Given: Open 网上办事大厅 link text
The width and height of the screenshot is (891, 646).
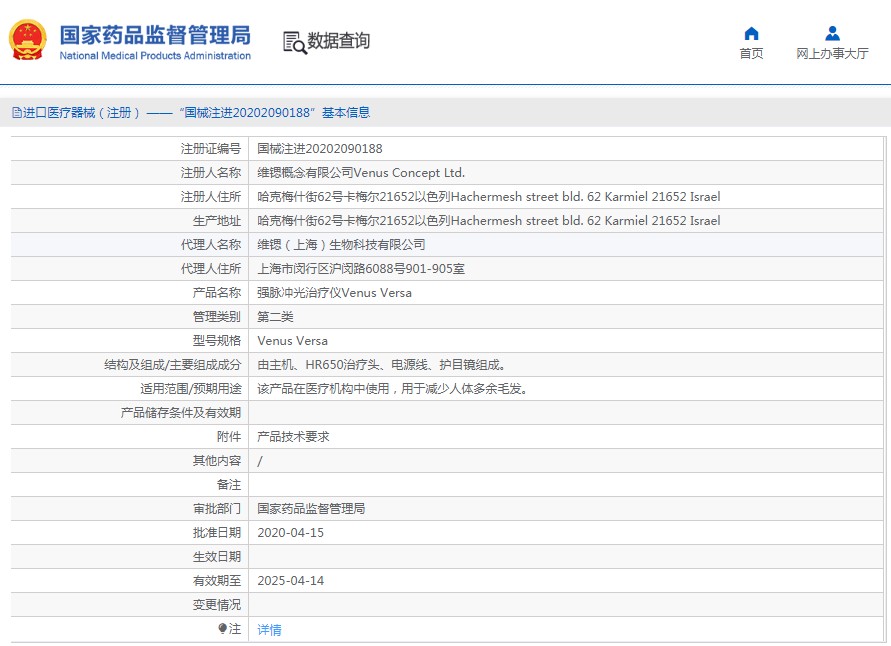Looking at the screenshot, I should pyautogui.click(x=832, y=53).
